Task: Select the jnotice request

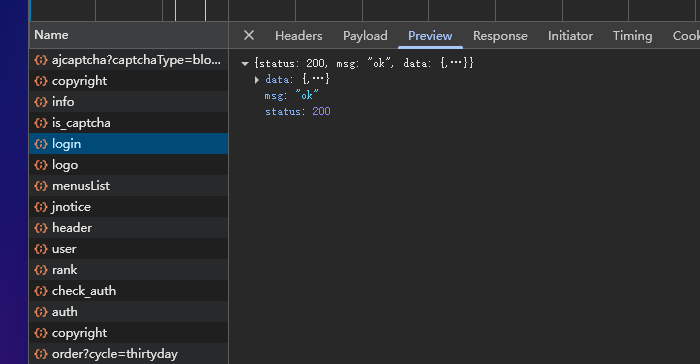Action: [x=129, y=207]
